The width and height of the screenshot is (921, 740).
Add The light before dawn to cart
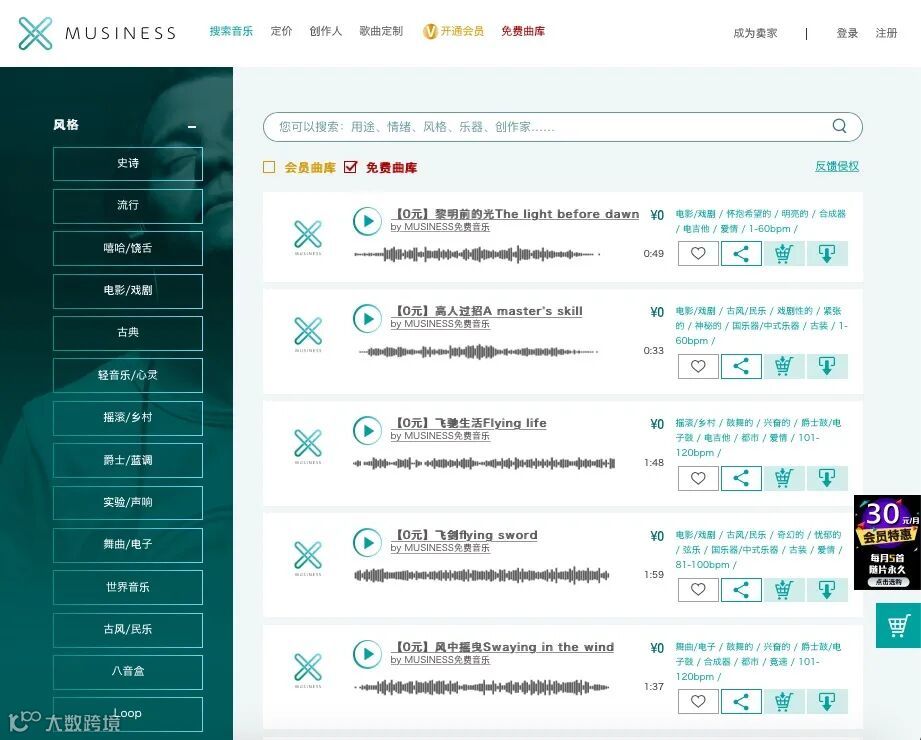click(x=784, y=254)
